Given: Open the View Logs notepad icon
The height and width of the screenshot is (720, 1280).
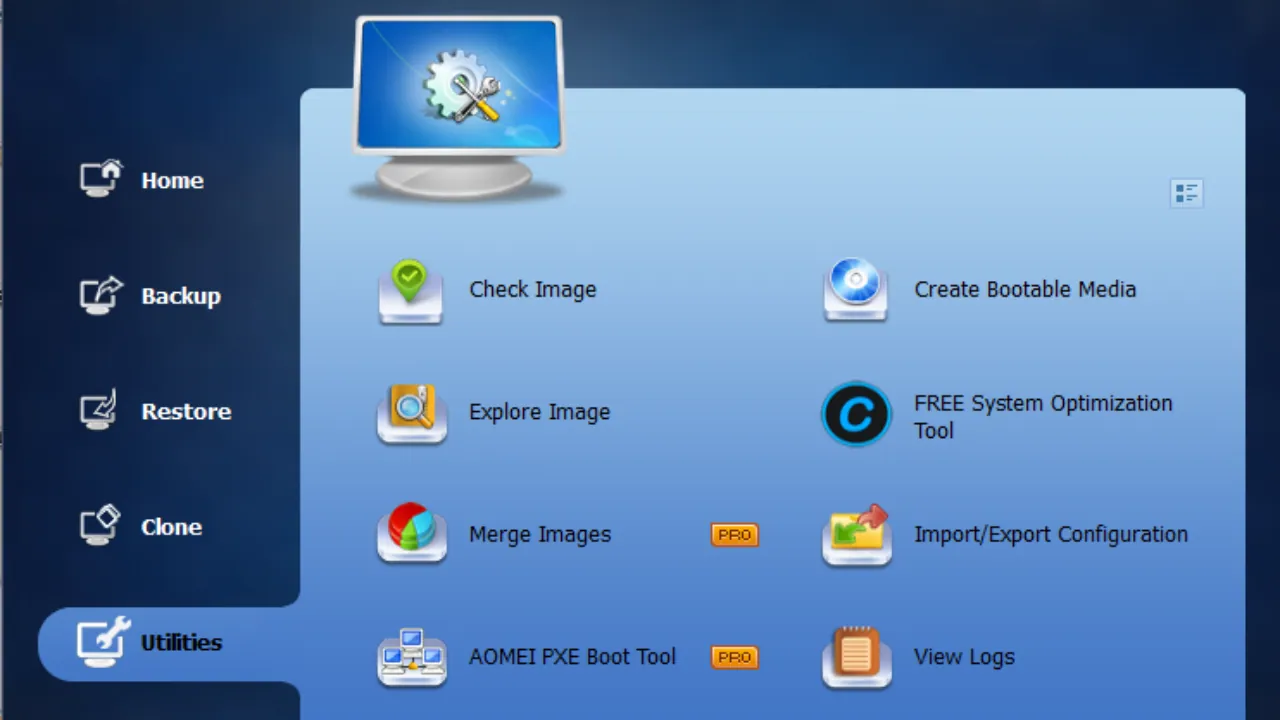Looking at the screenshot, I should [856, 657].
